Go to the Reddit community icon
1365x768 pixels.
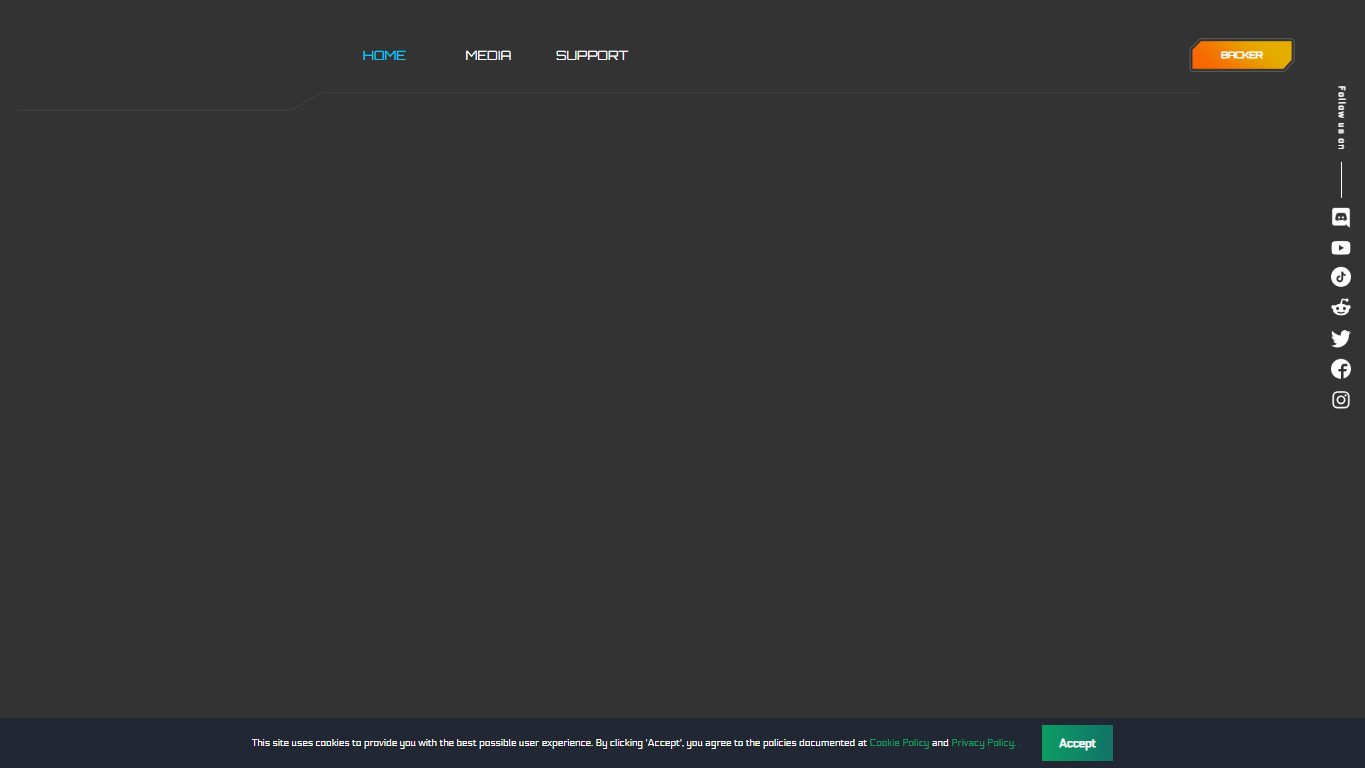coord(1341,307)
